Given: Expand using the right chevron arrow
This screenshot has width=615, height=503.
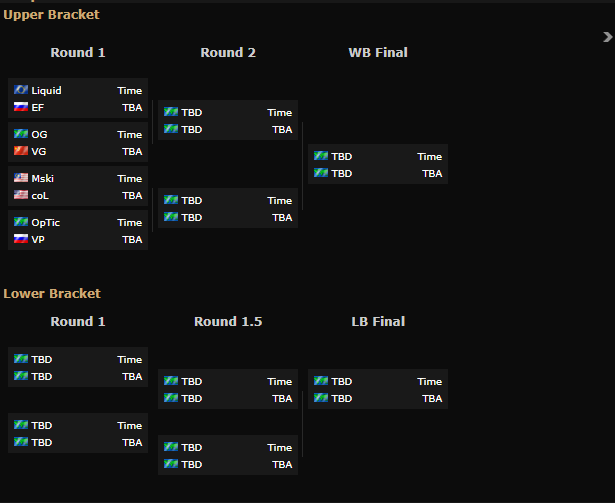Looking at the screenshot, I should tap(607, 37).
